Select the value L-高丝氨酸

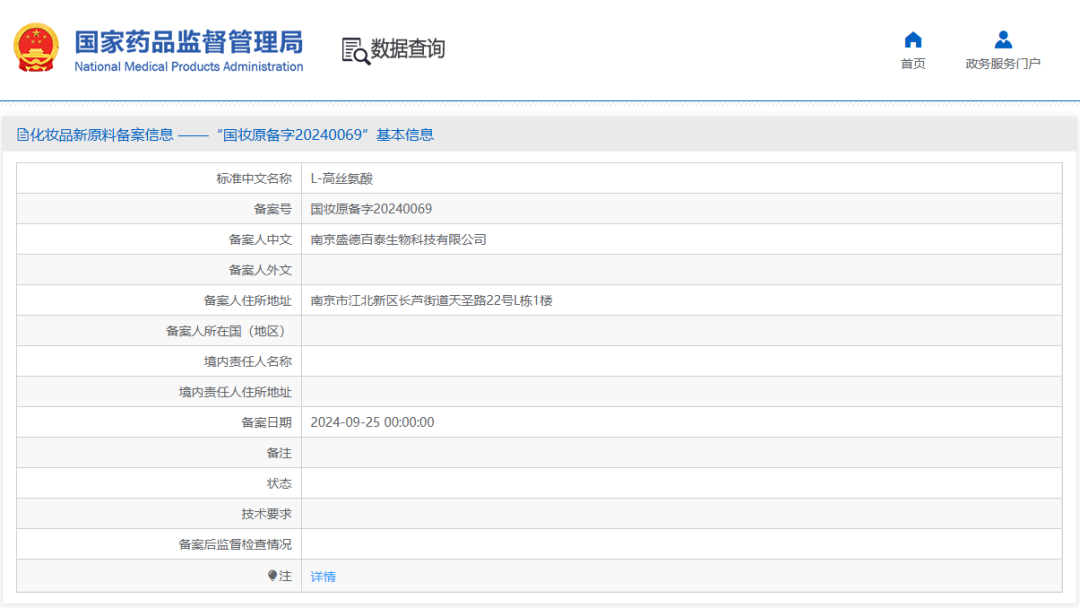(x=342, y=178)
